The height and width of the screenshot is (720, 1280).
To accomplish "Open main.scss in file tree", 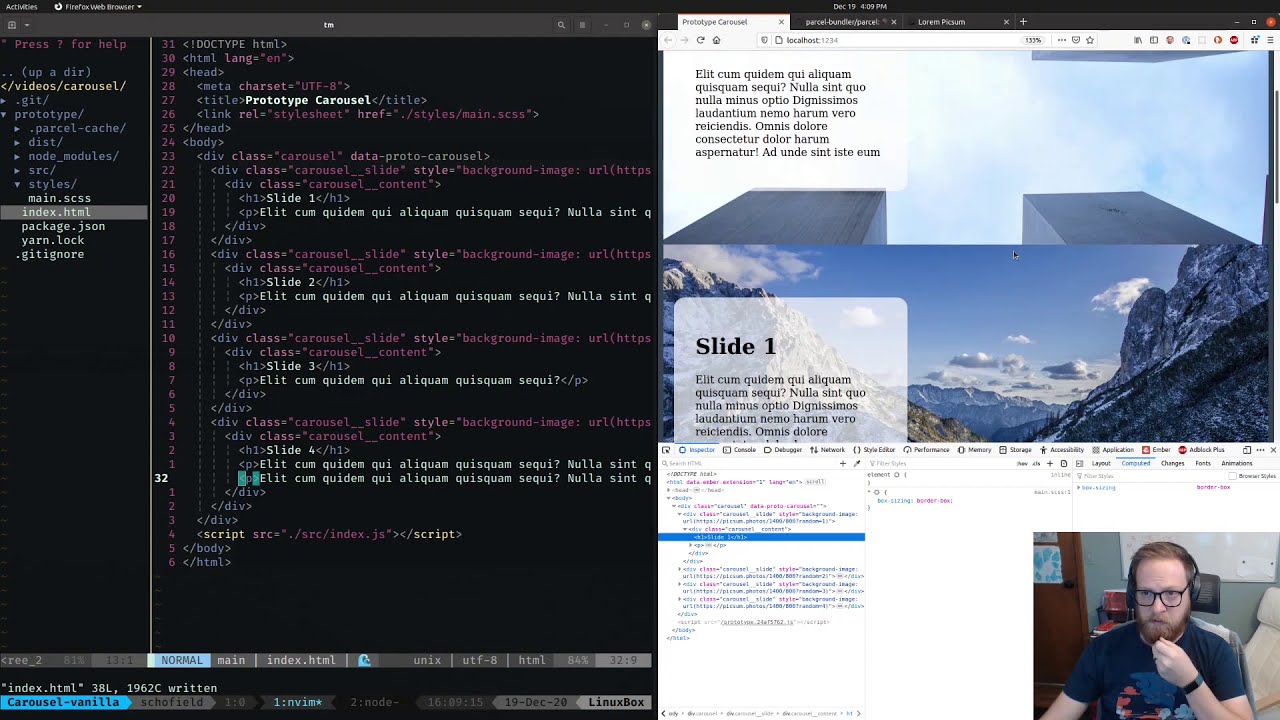I will coord(59,198).
